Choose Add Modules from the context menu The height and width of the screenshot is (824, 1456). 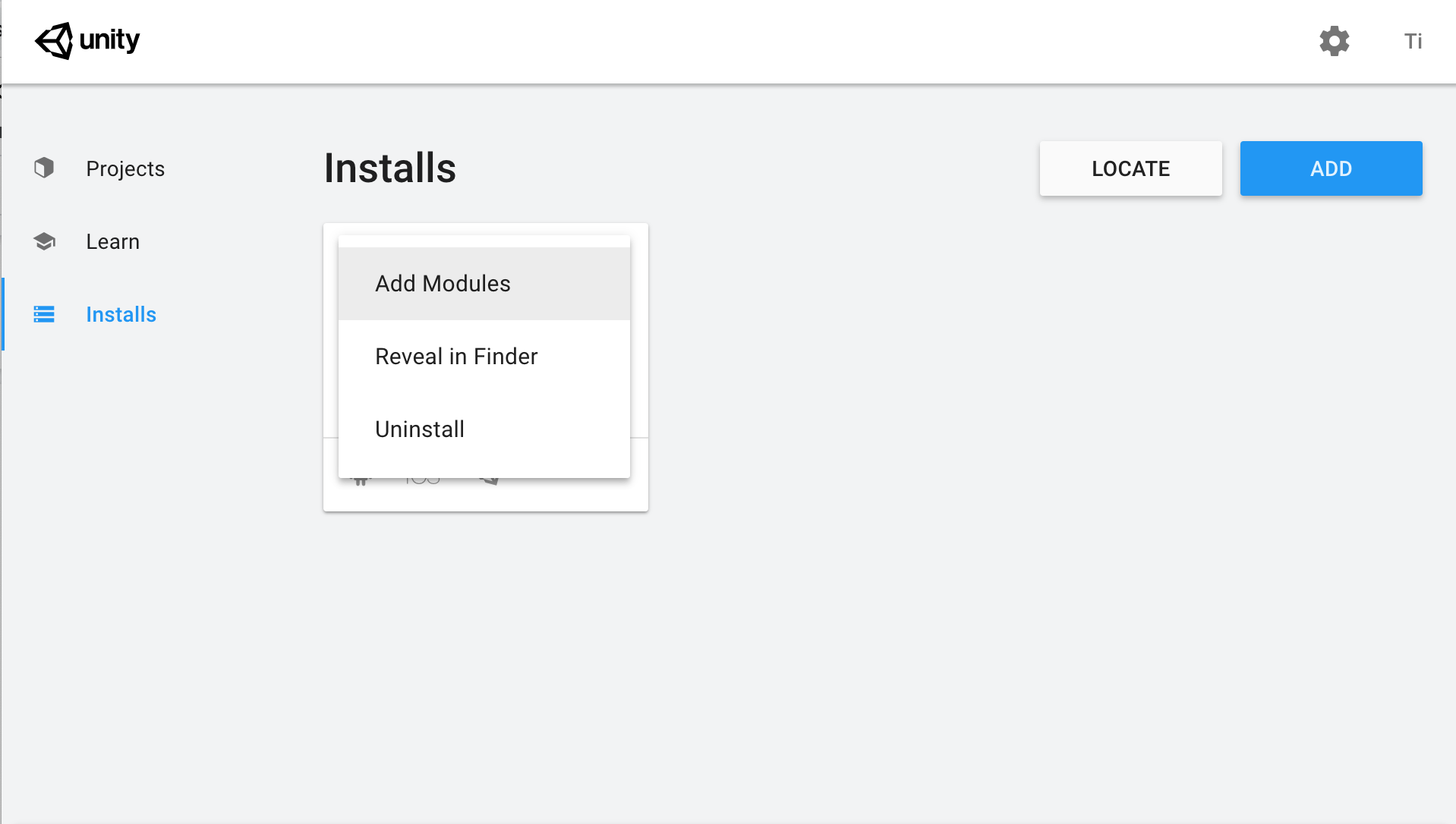pyautogui.click(x=443, y=284)
